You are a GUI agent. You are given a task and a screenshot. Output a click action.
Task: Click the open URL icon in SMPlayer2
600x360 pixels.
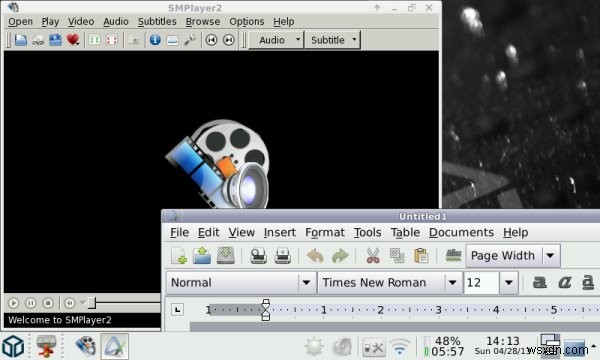tap(55, 40)
